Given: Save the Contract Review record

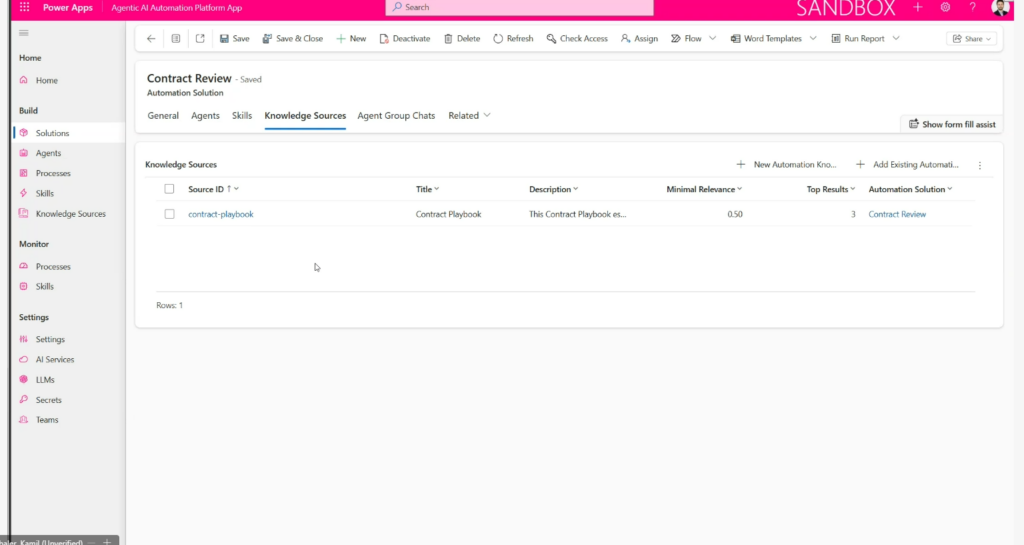Looking at the screenshot, I should click(234, 39).
